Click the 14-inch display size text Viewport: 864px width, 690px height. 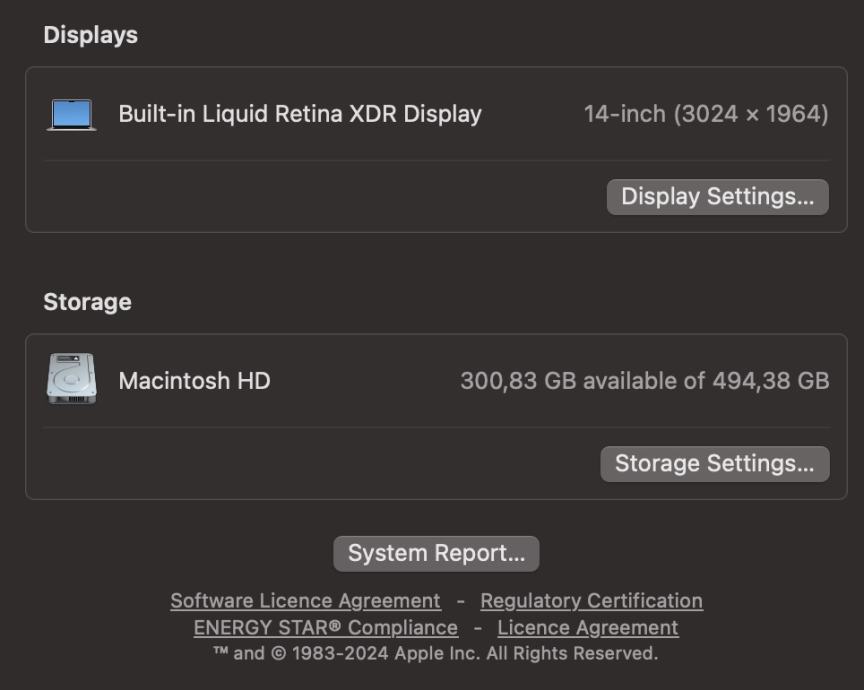(624, 114)
